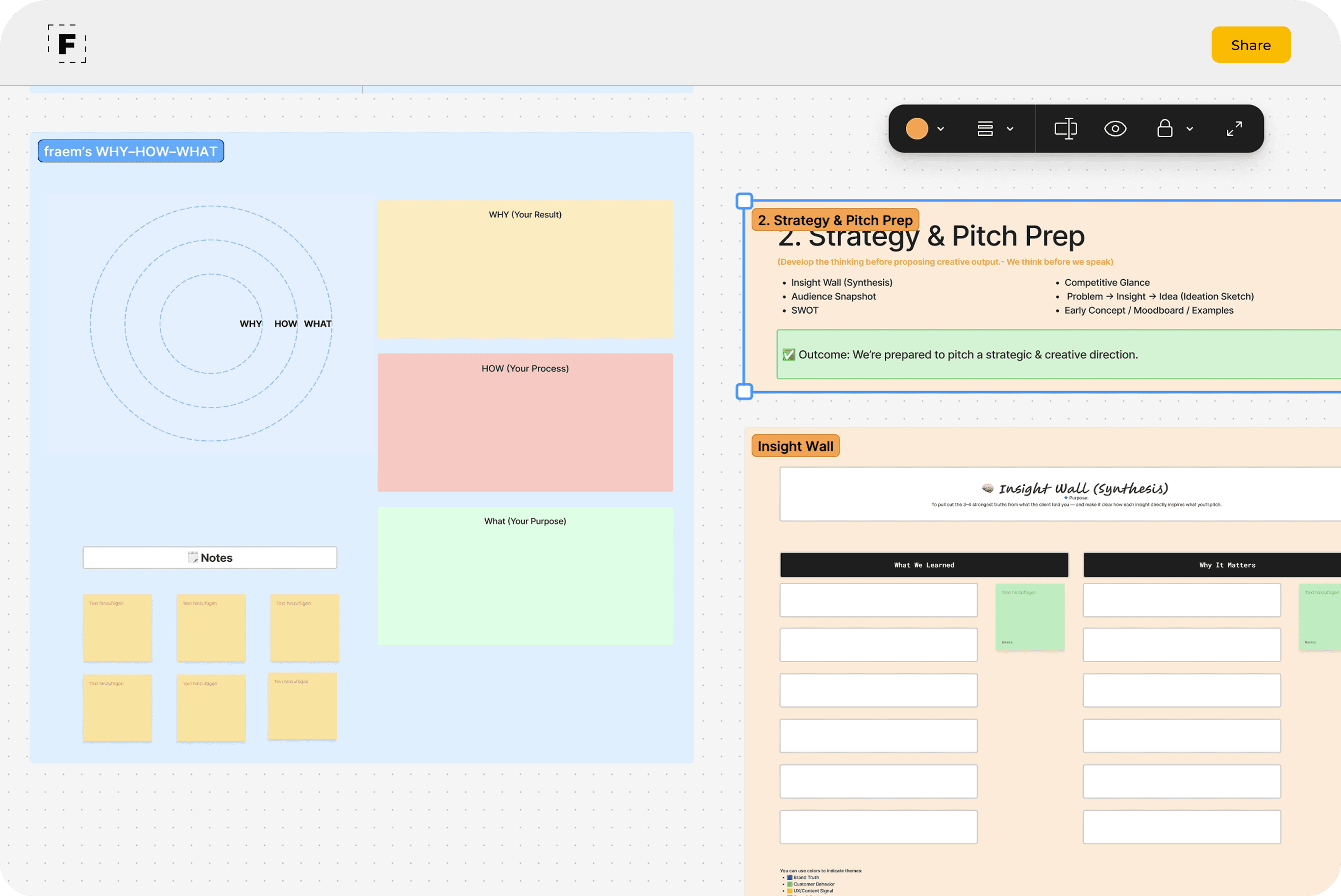Open the layout chevron dropdown
This screenshot has height=896, width=1341.
[1010, 129]
